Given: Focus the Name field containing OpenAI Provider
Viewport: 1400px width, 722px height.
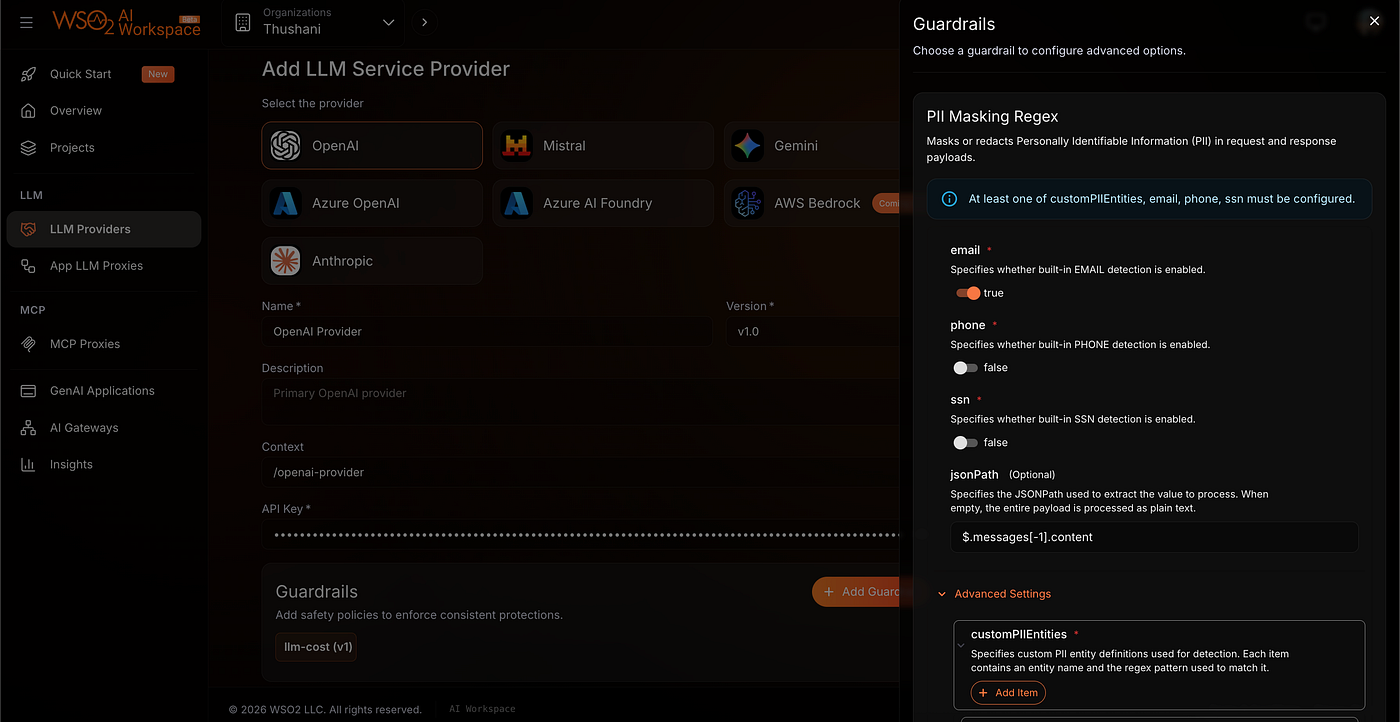Looking at the screenshot, I should [x=487, y=332].
